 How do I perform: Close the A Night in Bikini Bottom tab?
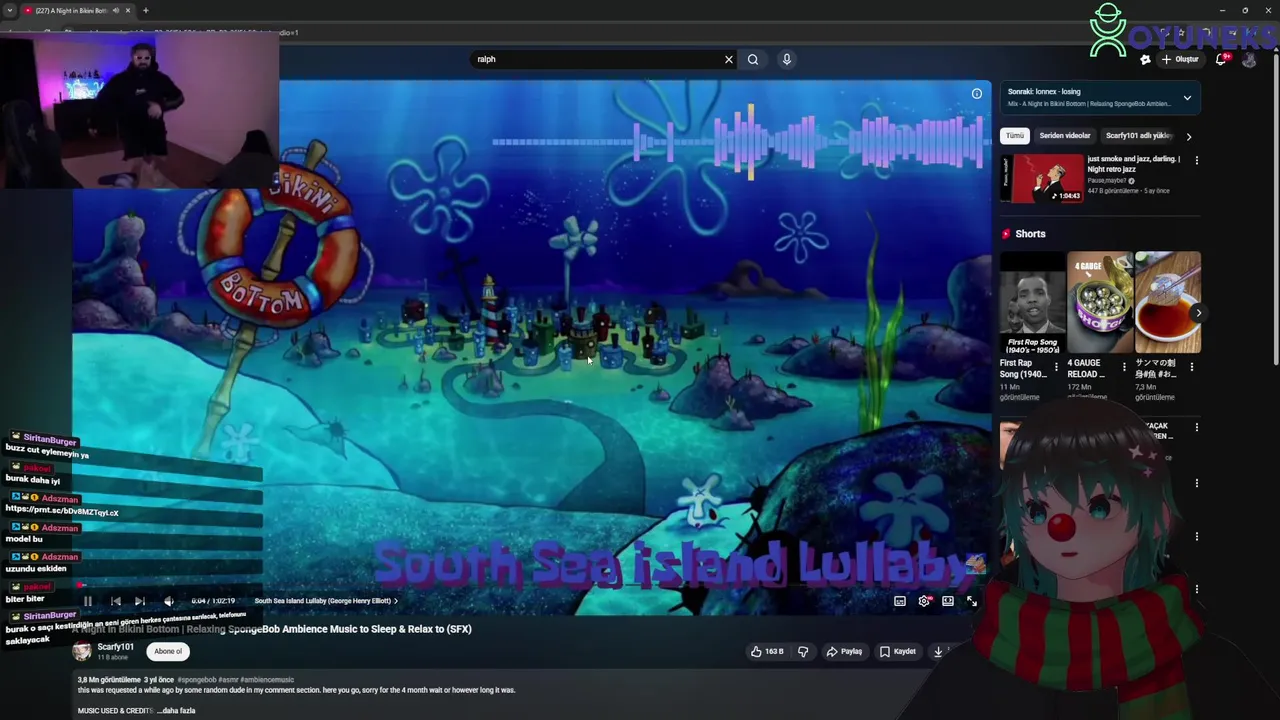129,10
